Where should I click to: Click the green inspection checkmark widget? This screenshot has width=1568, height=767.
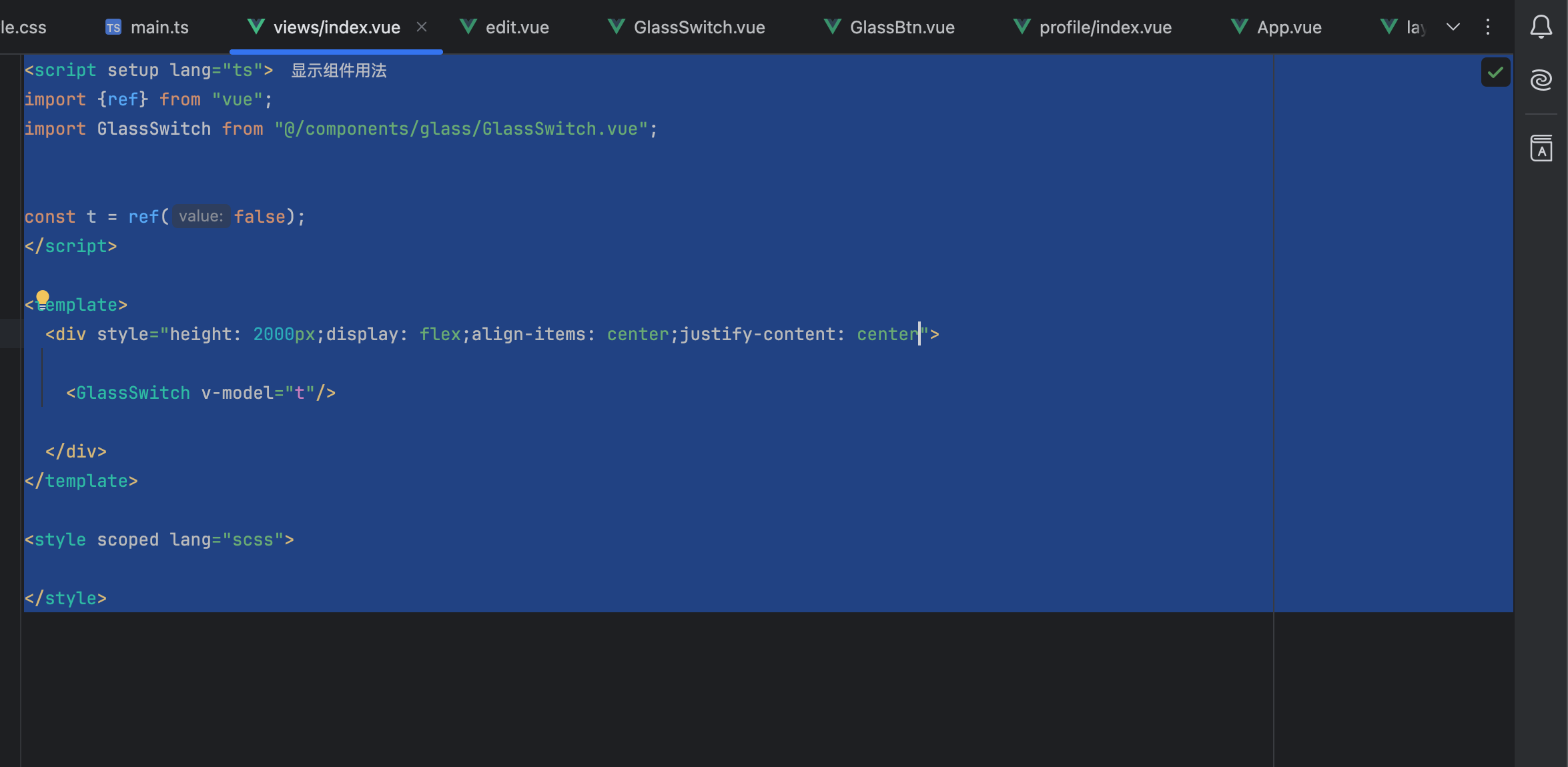[x=1495, y=72]
